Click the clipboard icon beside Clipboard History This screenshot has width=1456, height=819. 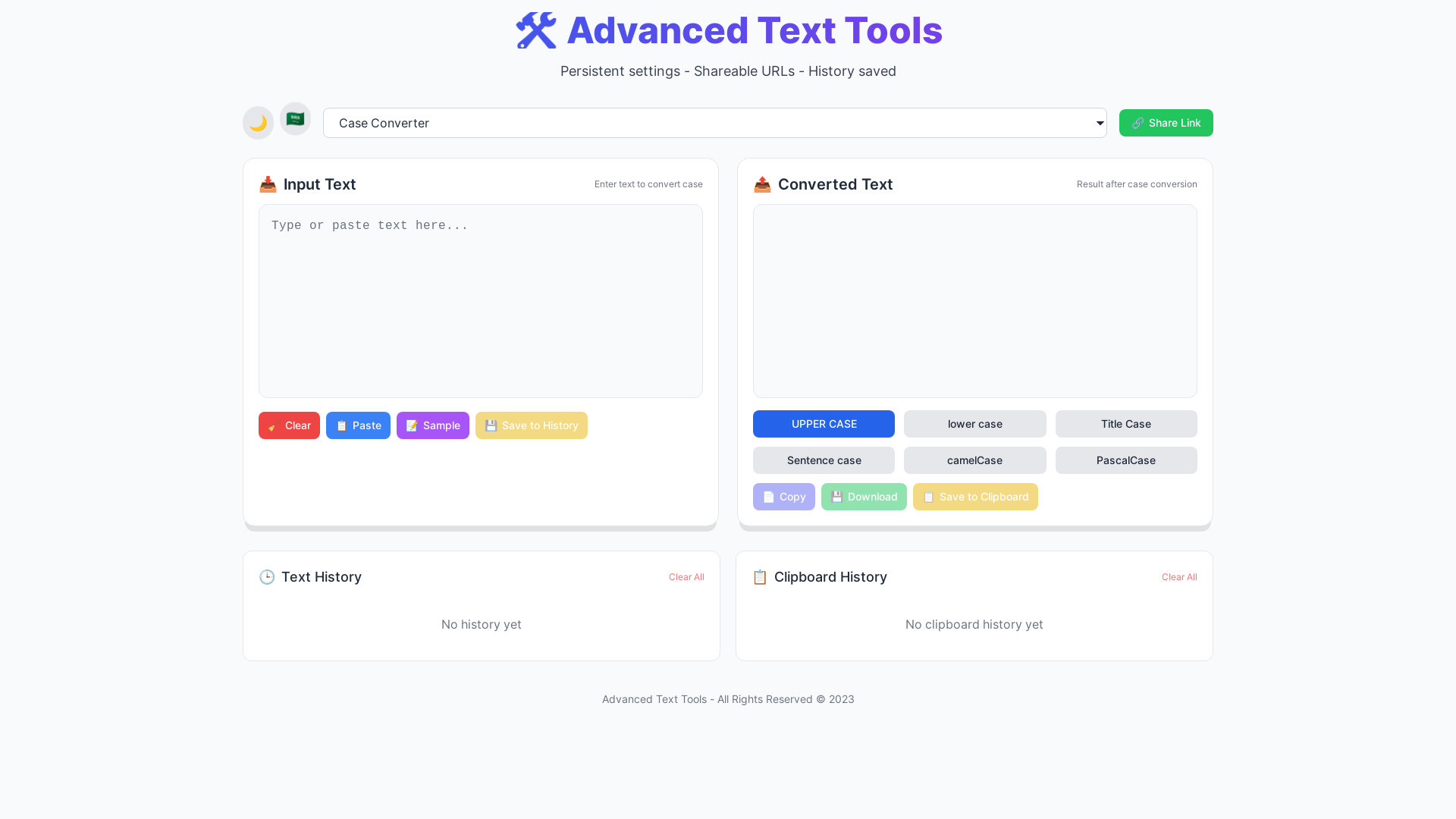[x=760, y=577]
